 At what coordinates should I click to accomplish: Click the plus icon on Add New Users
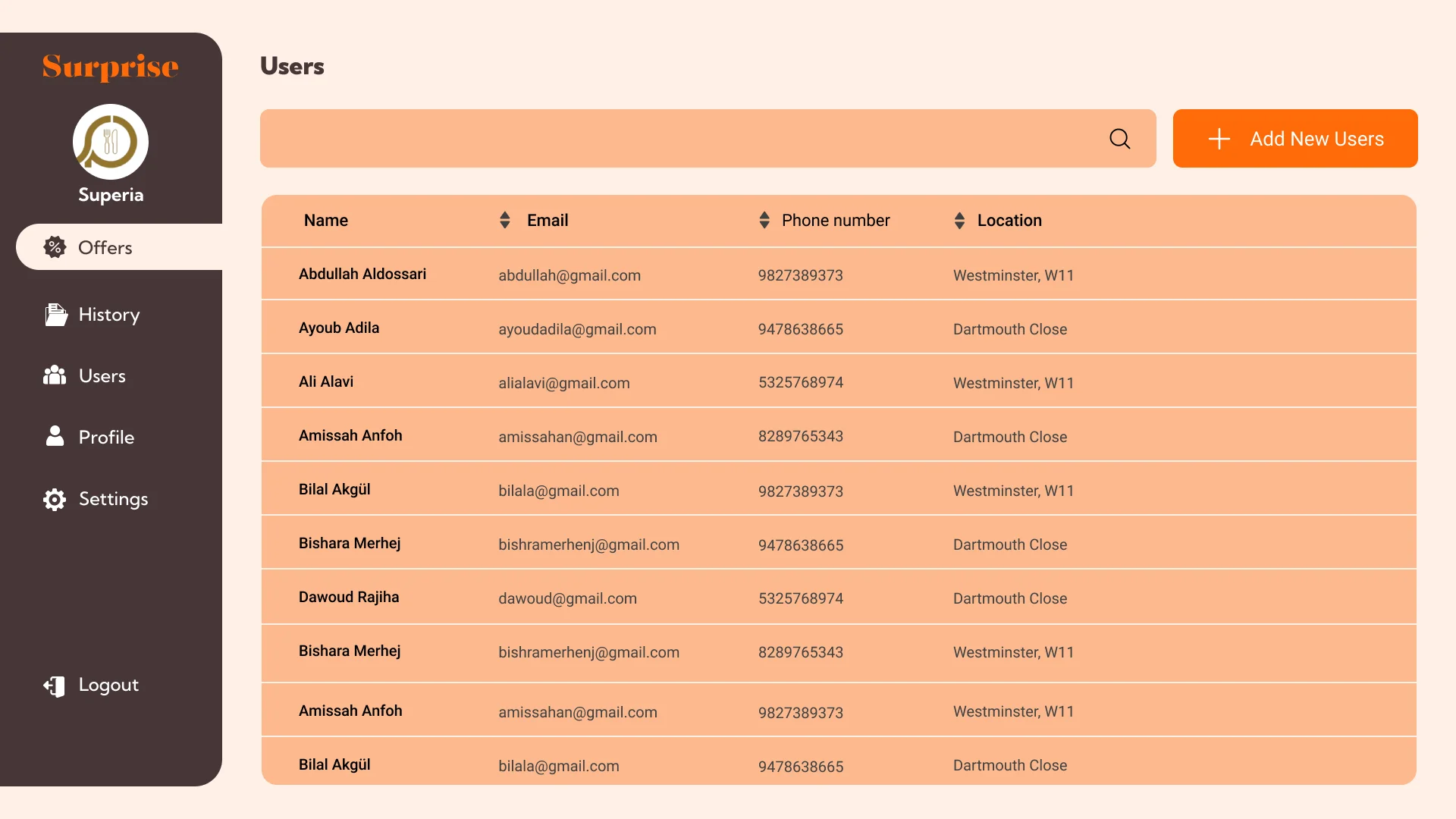pyautogui.click(x=1219, y=139)
